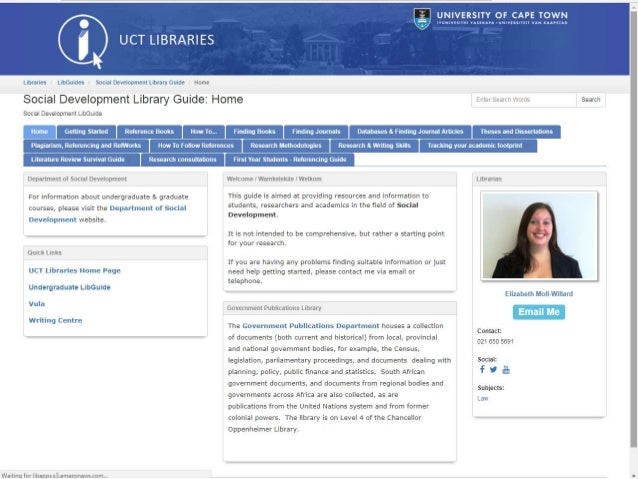Switch to the Getting Started tab
This screenshot has width=638, height=479.
click(x=86, y=131)
